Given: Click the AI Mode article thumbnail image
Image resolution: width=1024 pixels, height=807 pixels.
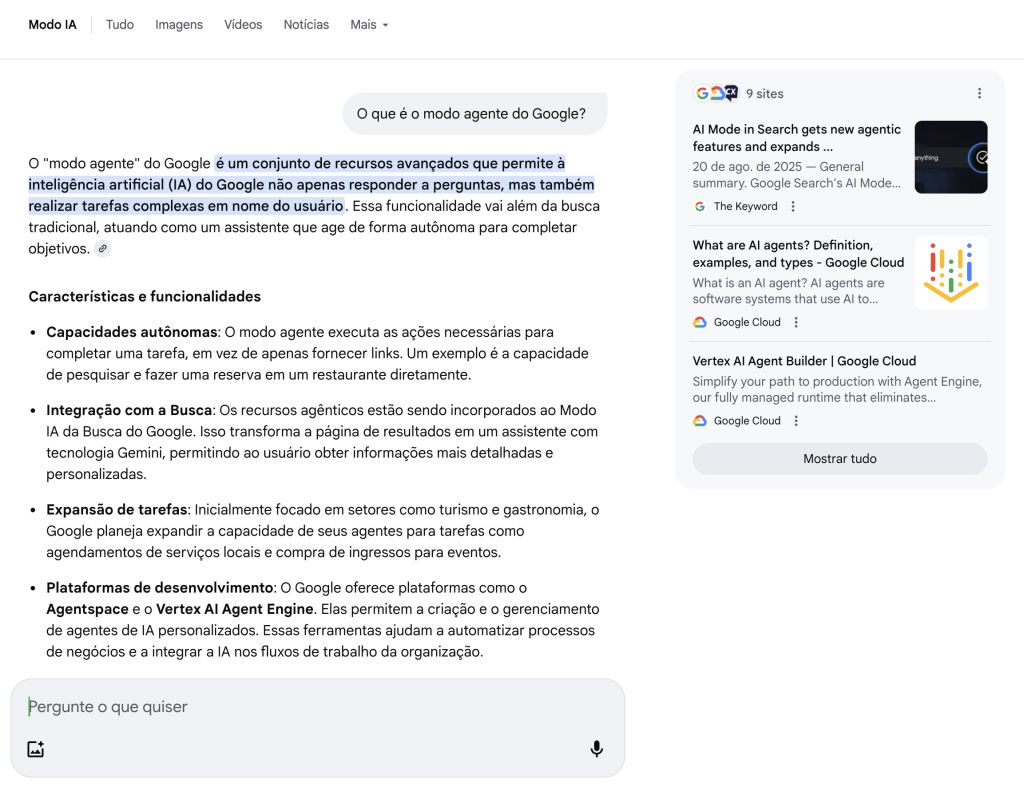Looking at the screenshot, I should tap(950, 157).
